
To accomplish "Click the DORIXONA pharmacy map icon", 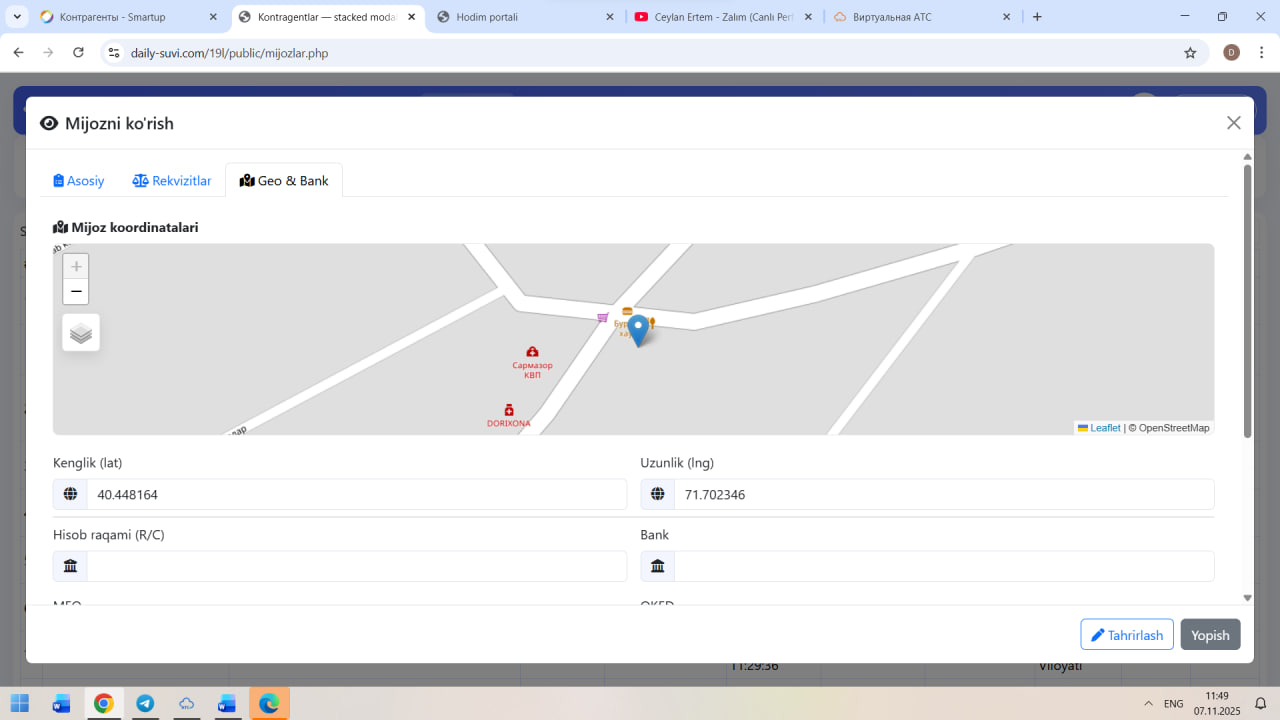I will coord(508,410).
